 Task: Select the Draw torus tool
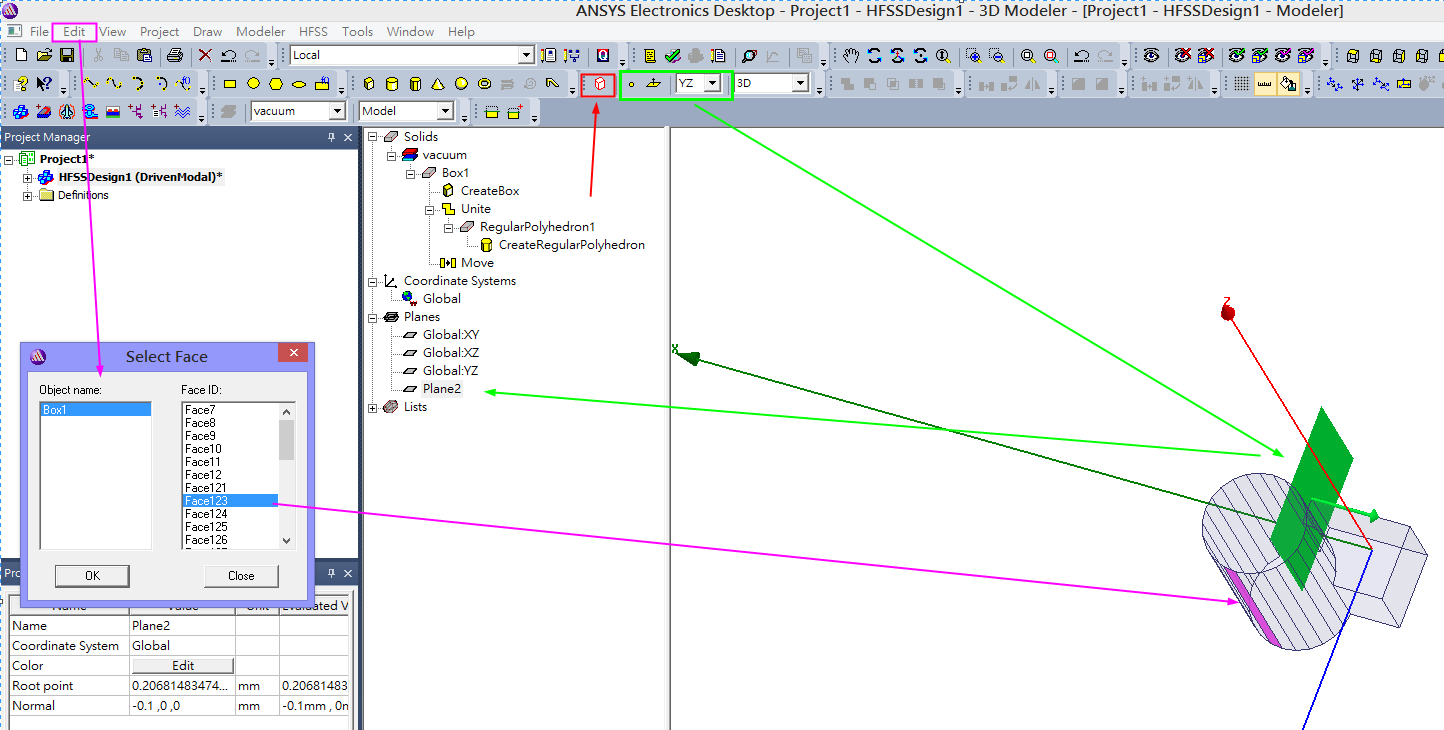pyautogui.click(x=484, y=84)
